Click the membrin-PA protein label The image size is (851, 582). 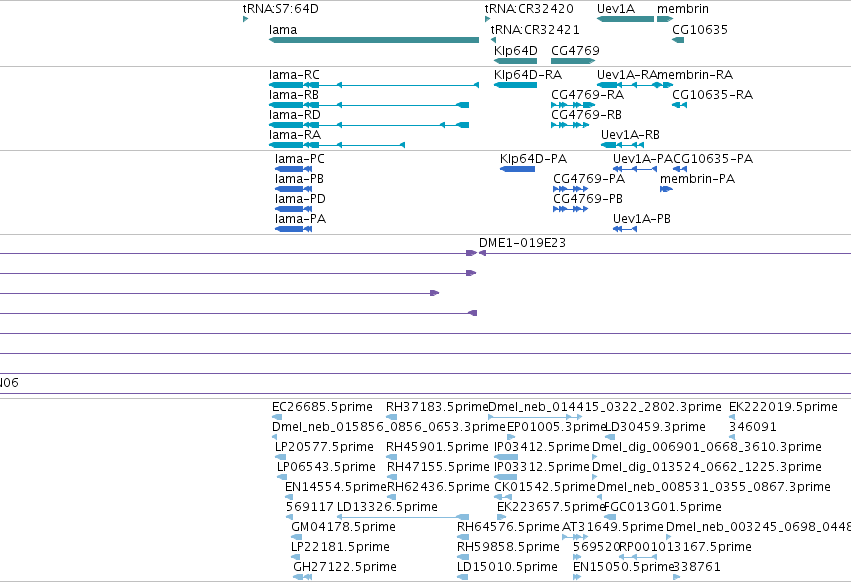click(x=697, y=179)
